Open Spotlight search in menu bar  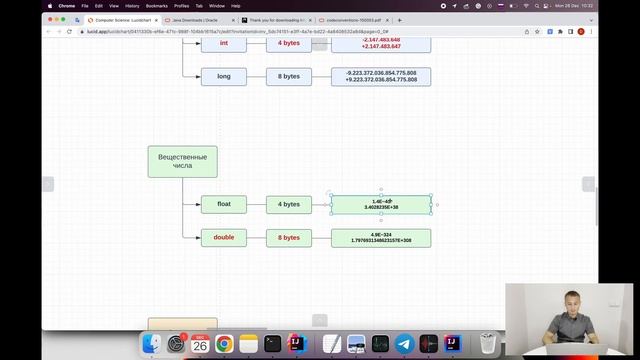[x=537, y=6]
